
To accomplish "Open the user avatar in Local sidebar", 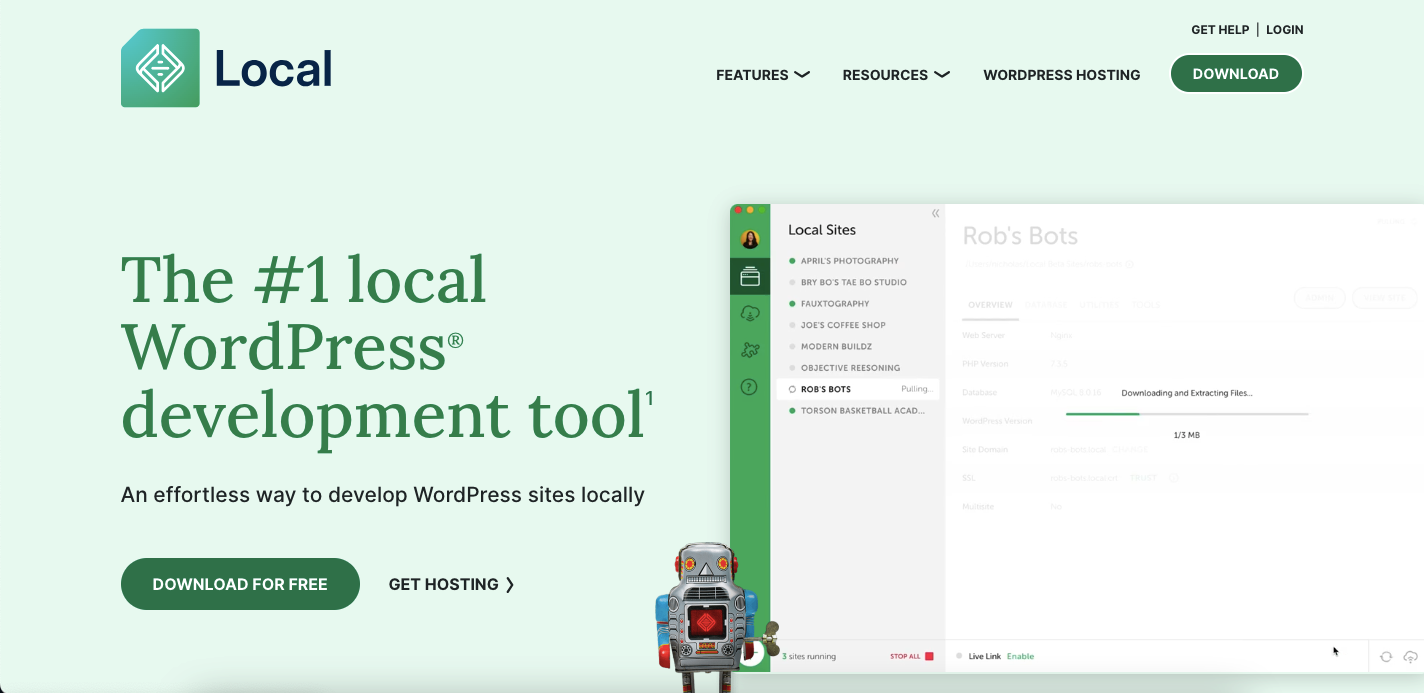I will pyautogui.click(x=750, y=239).
